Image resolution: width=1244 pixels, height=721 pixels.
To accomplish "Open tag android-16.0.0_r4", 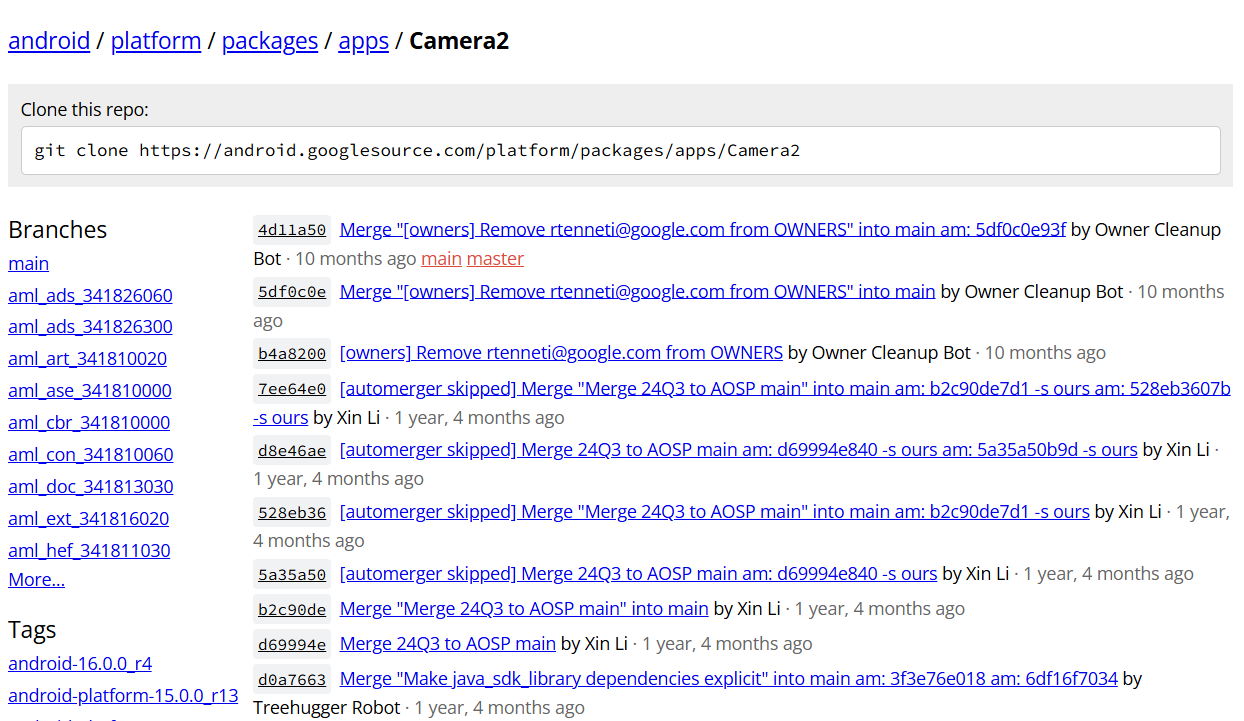I will pos(80,663).
